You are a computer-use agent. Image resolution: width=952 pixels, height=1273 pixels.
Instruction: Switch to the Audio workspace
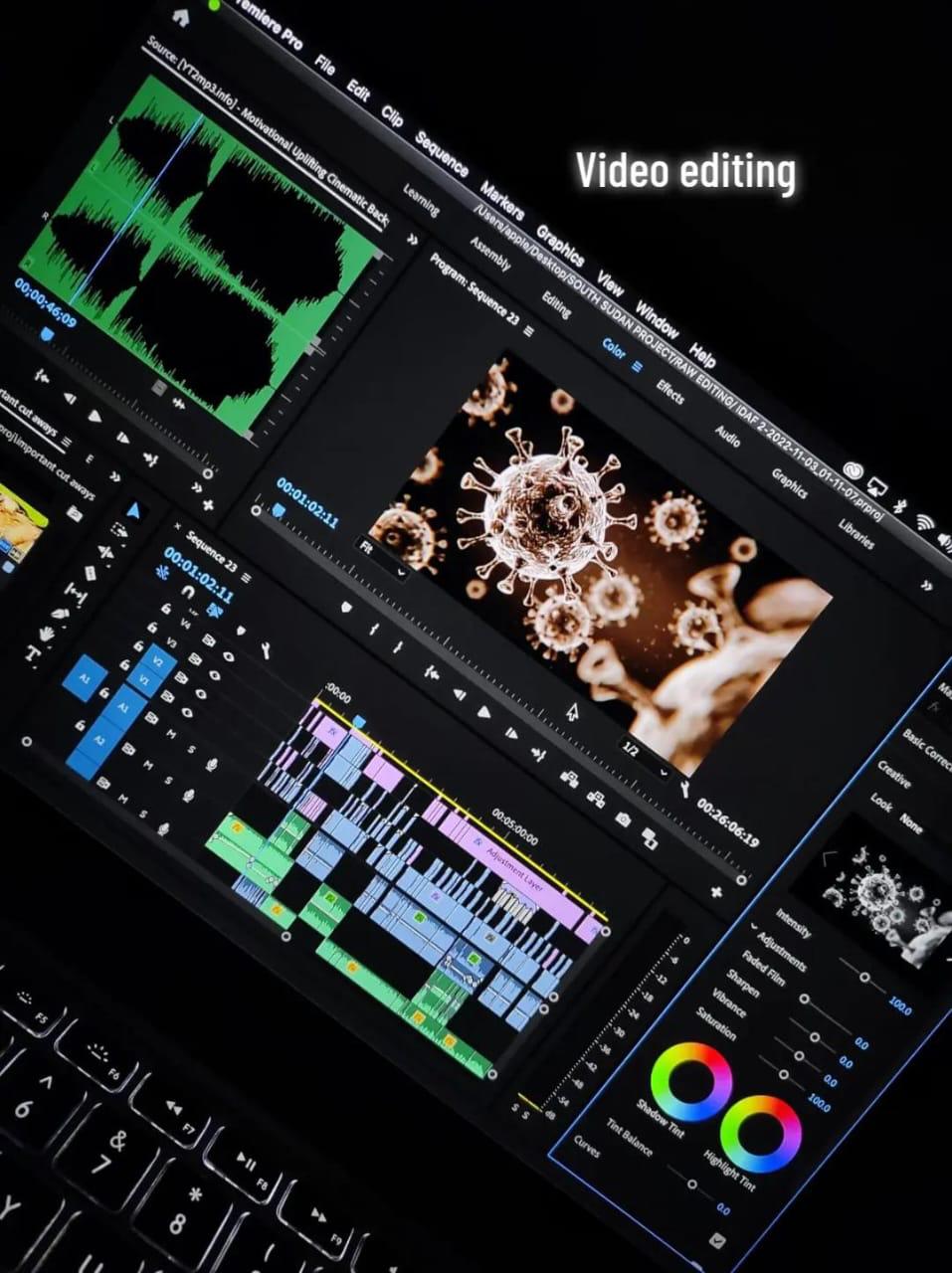pyautogui.click(x=727, y=436)
